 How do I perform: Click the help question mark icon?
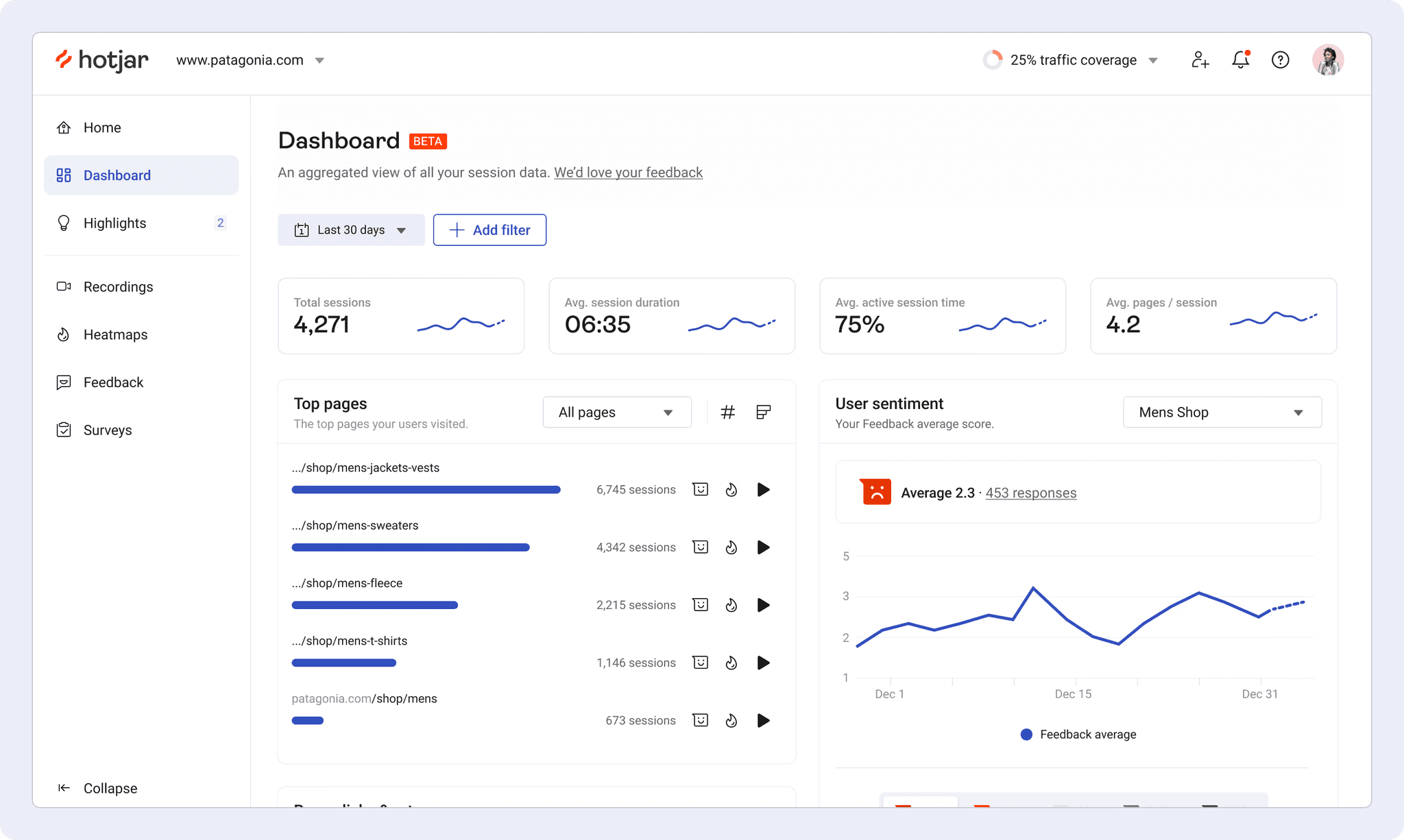[1280, 60]
